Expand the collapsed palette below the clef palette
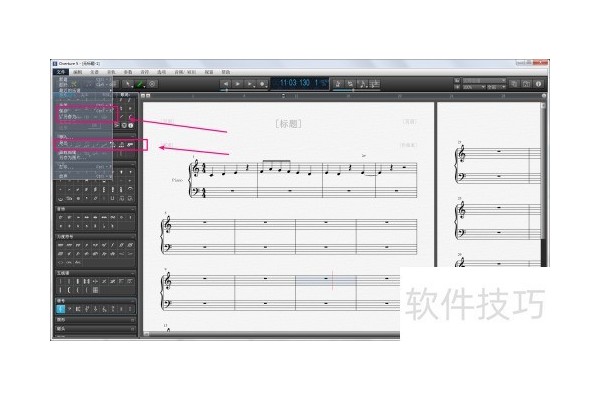 coord(132,319)
